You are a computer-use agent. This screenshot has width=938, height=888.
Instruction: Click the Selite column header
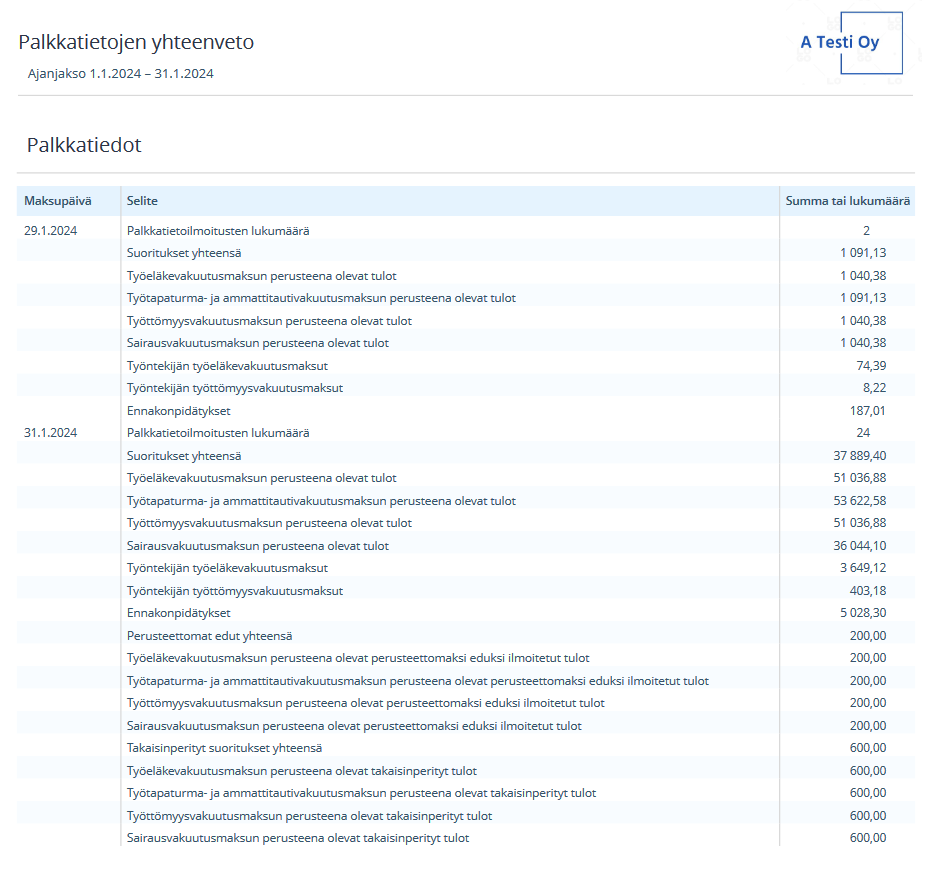point(142,201)
